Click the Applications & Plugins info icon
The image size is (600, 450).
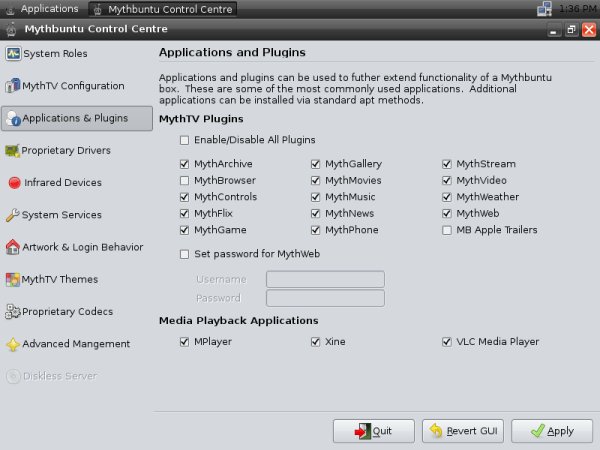(x=13, y=118)
